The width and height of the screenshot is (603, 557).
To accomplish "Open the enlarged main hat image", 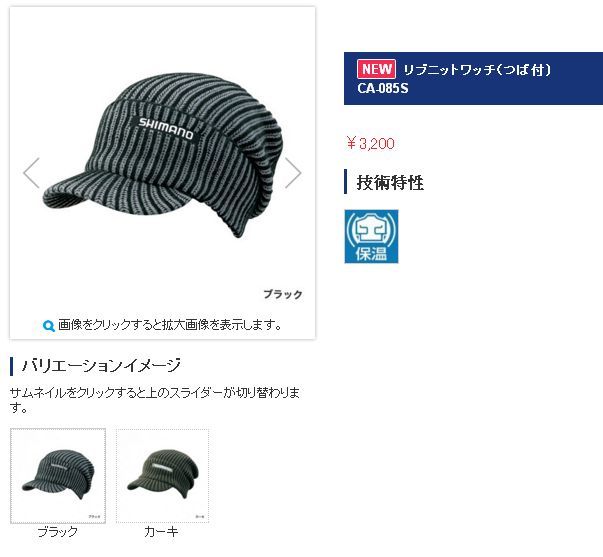I will (x=162, y=156).
